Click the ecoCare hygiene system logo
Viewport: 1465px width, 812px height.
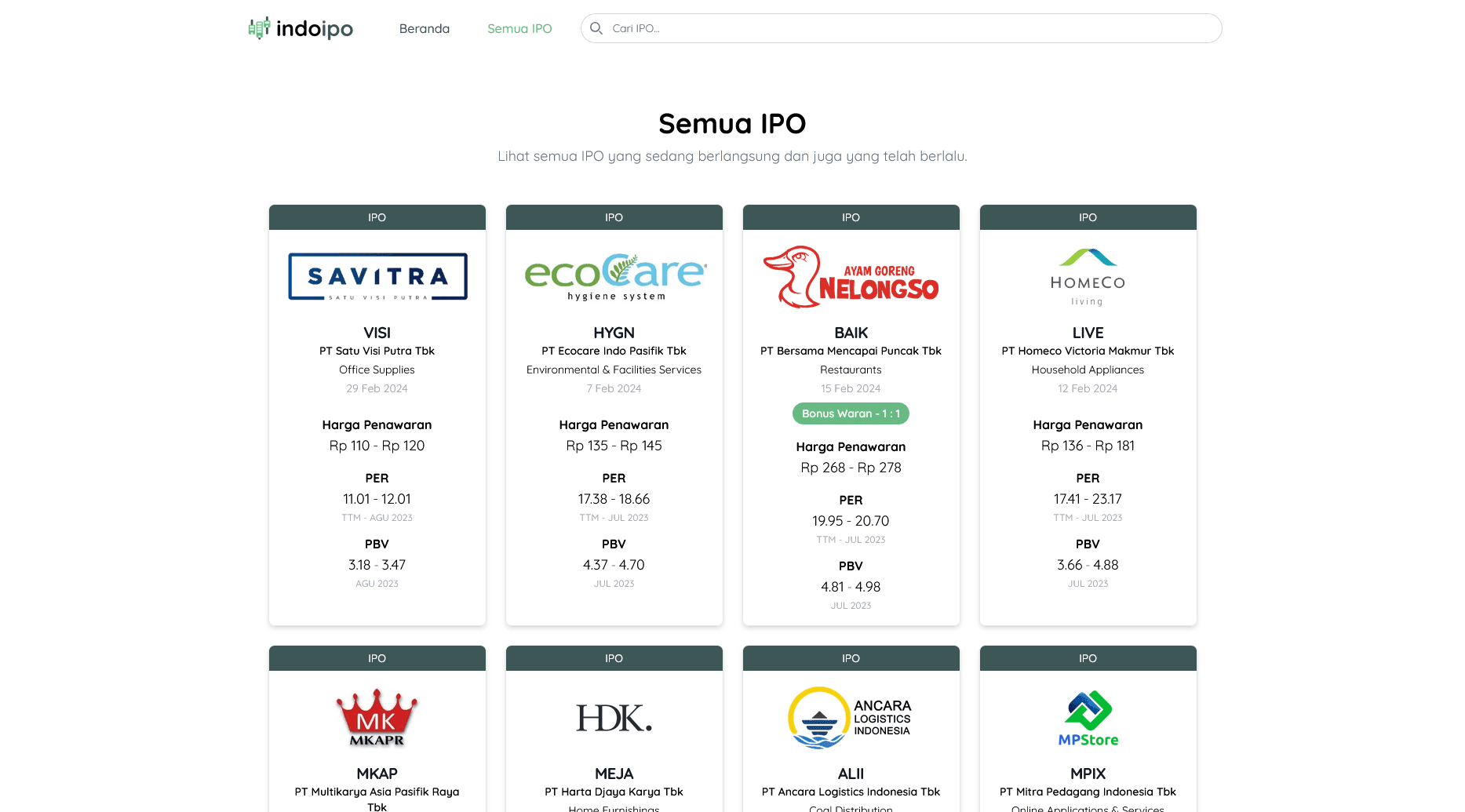pyautogui.click(x=614, y=276)
